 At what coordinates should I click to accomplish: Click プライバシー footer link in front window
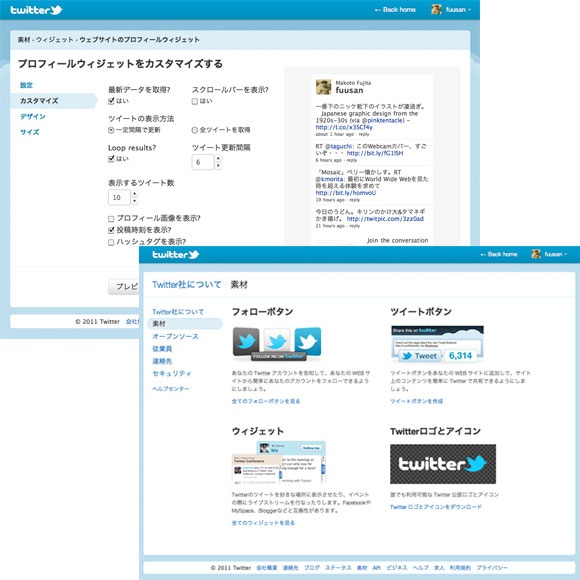coord(492,567)
